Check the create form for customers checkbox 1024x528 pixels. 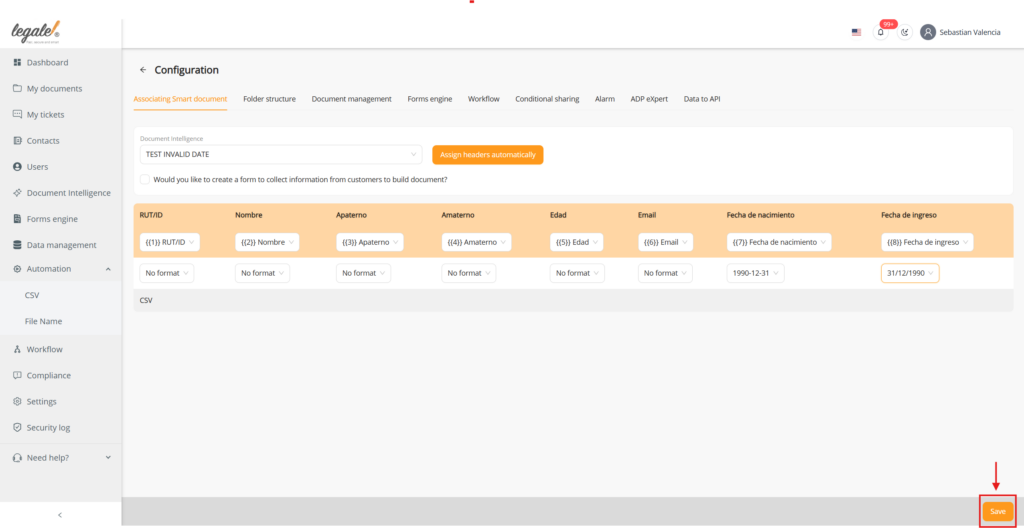coord(144,179)
